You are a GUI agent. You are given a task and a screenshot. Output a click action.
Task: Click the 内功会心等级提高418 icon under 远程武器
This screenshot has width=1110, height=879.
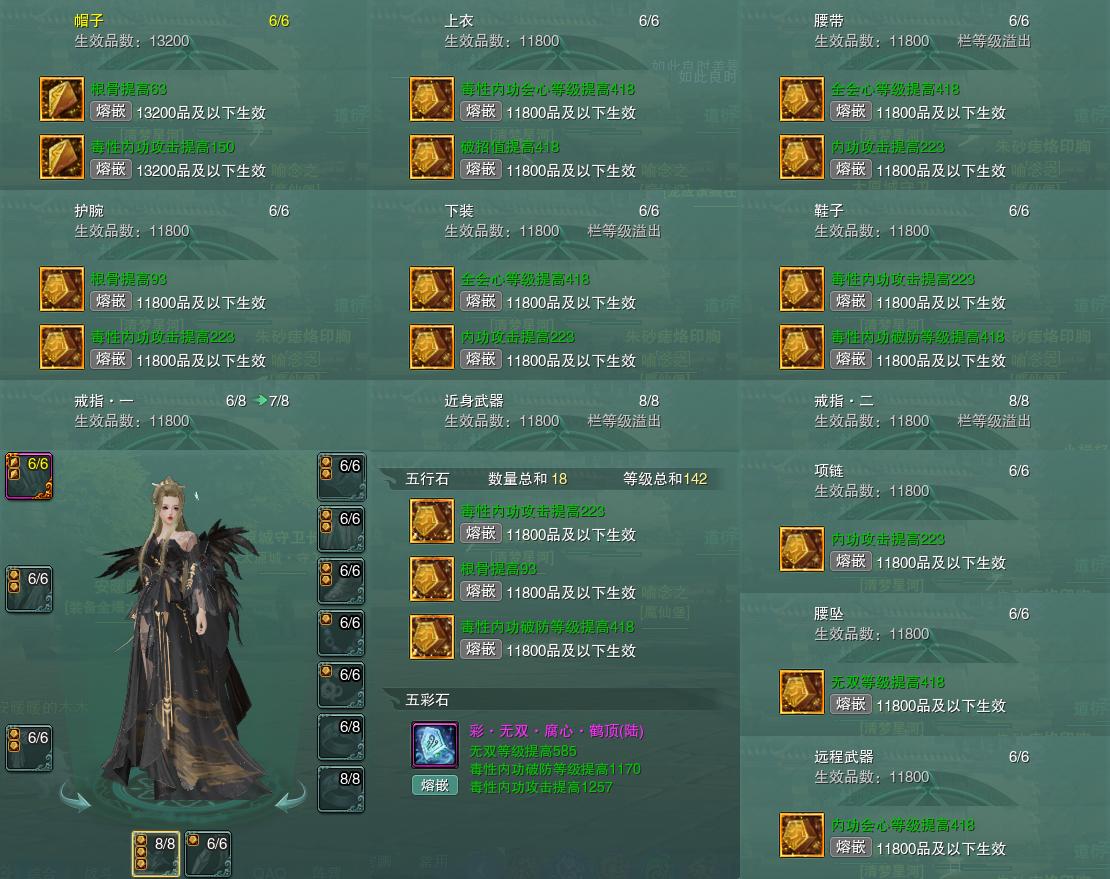[x=801, y=835]
